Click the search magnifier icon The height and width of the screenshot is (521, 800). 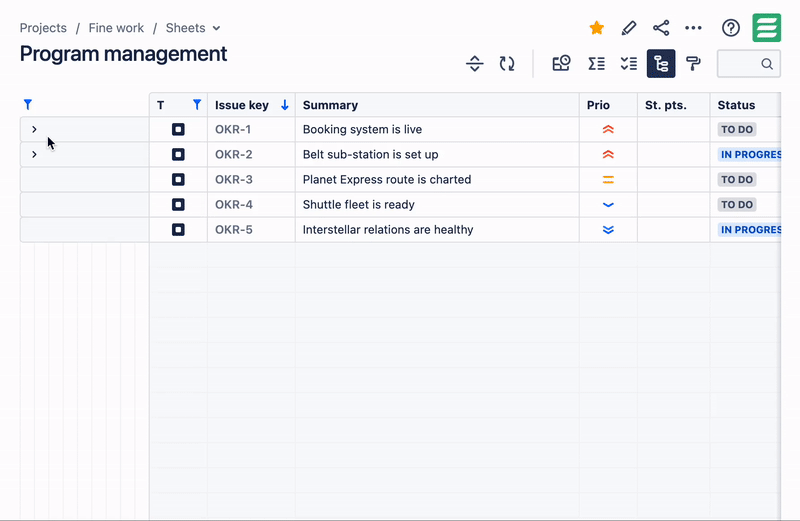767,64
